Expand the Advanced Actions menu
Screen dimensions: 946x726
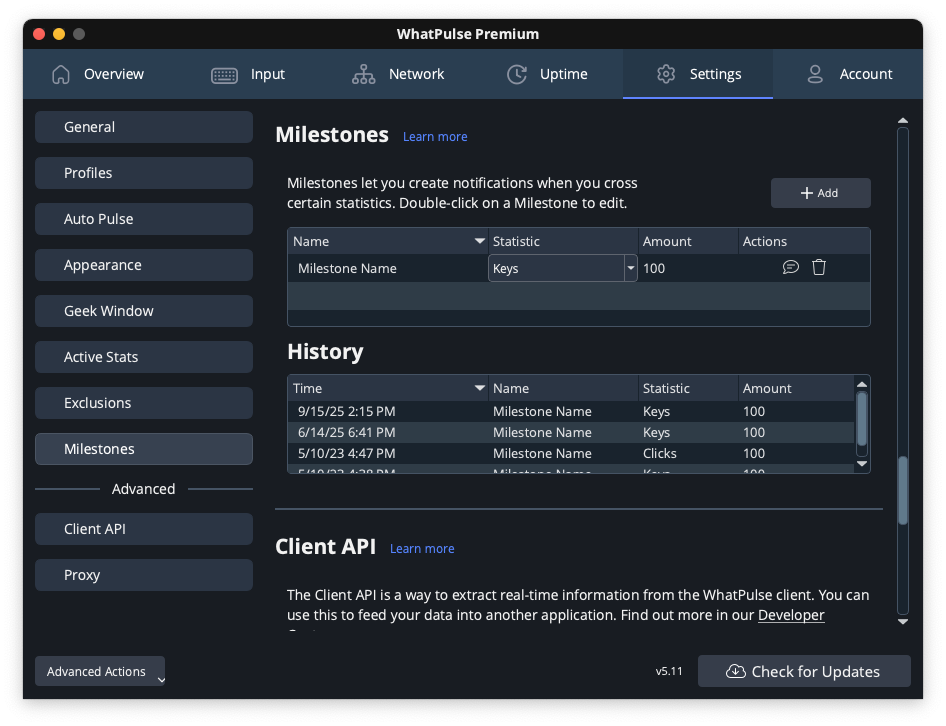pos(100,672)
